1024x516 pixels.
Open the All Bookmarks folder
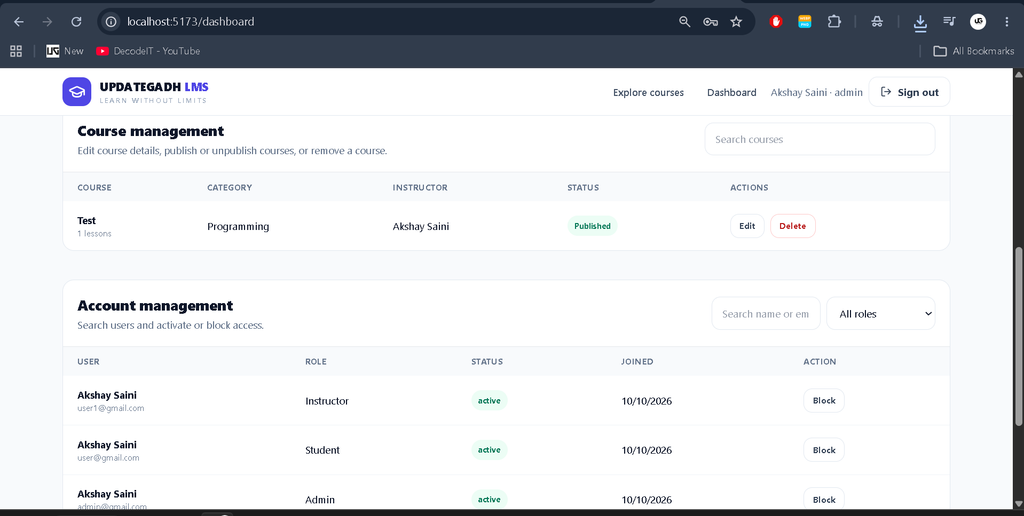point(974,51)
